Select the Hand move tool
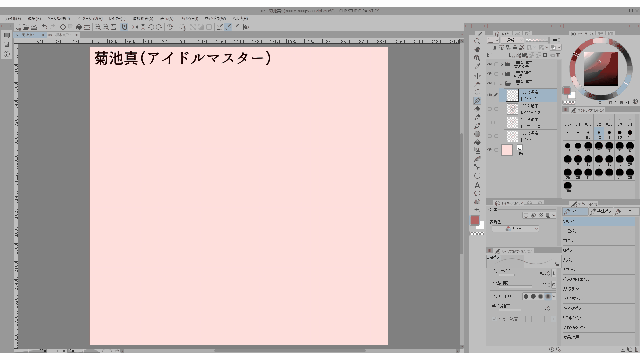 [477, 49]
